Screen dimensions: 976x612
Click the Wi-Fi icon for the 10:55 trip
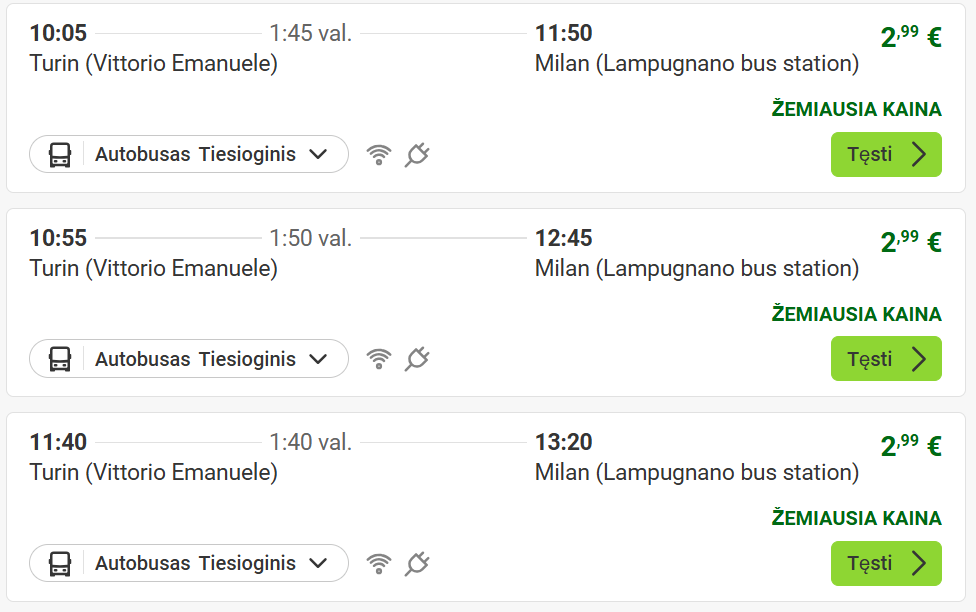click(379, 359)
